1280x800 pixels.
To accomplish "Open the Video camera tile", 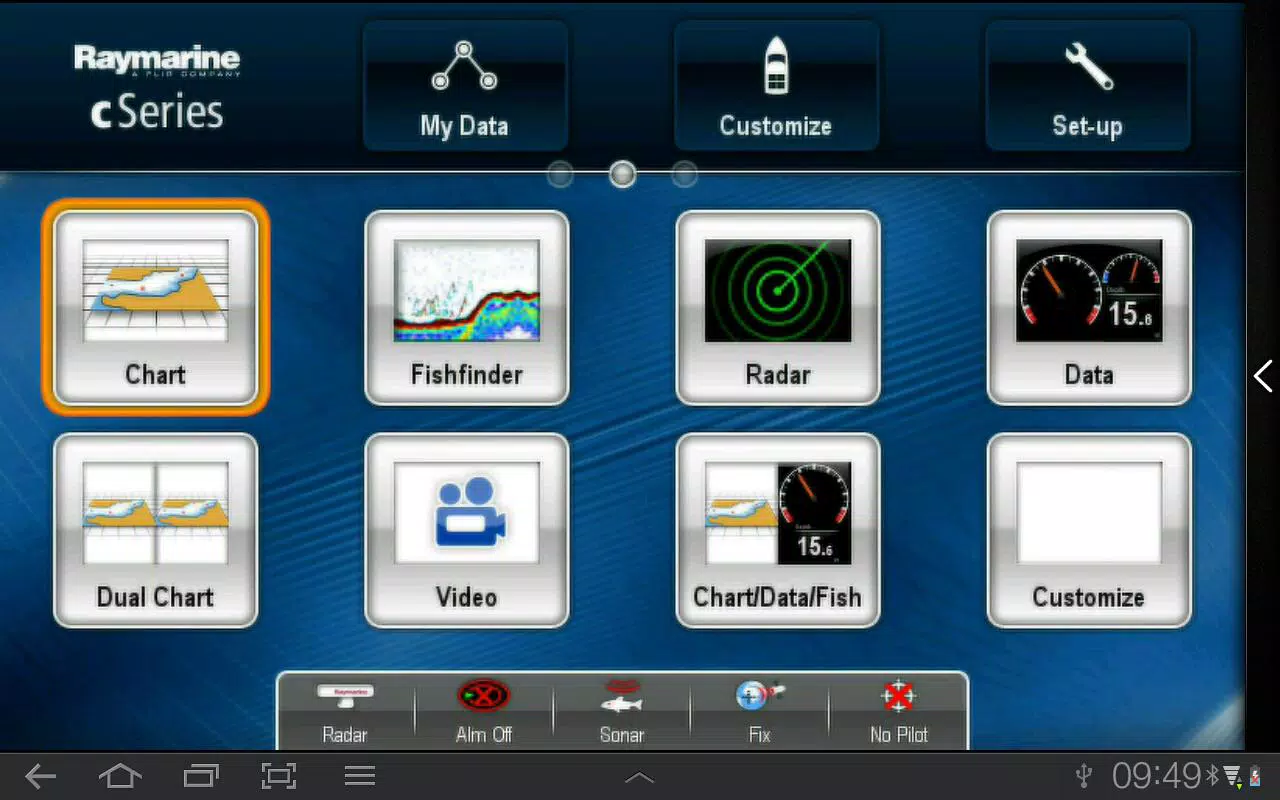I will 466,530.
